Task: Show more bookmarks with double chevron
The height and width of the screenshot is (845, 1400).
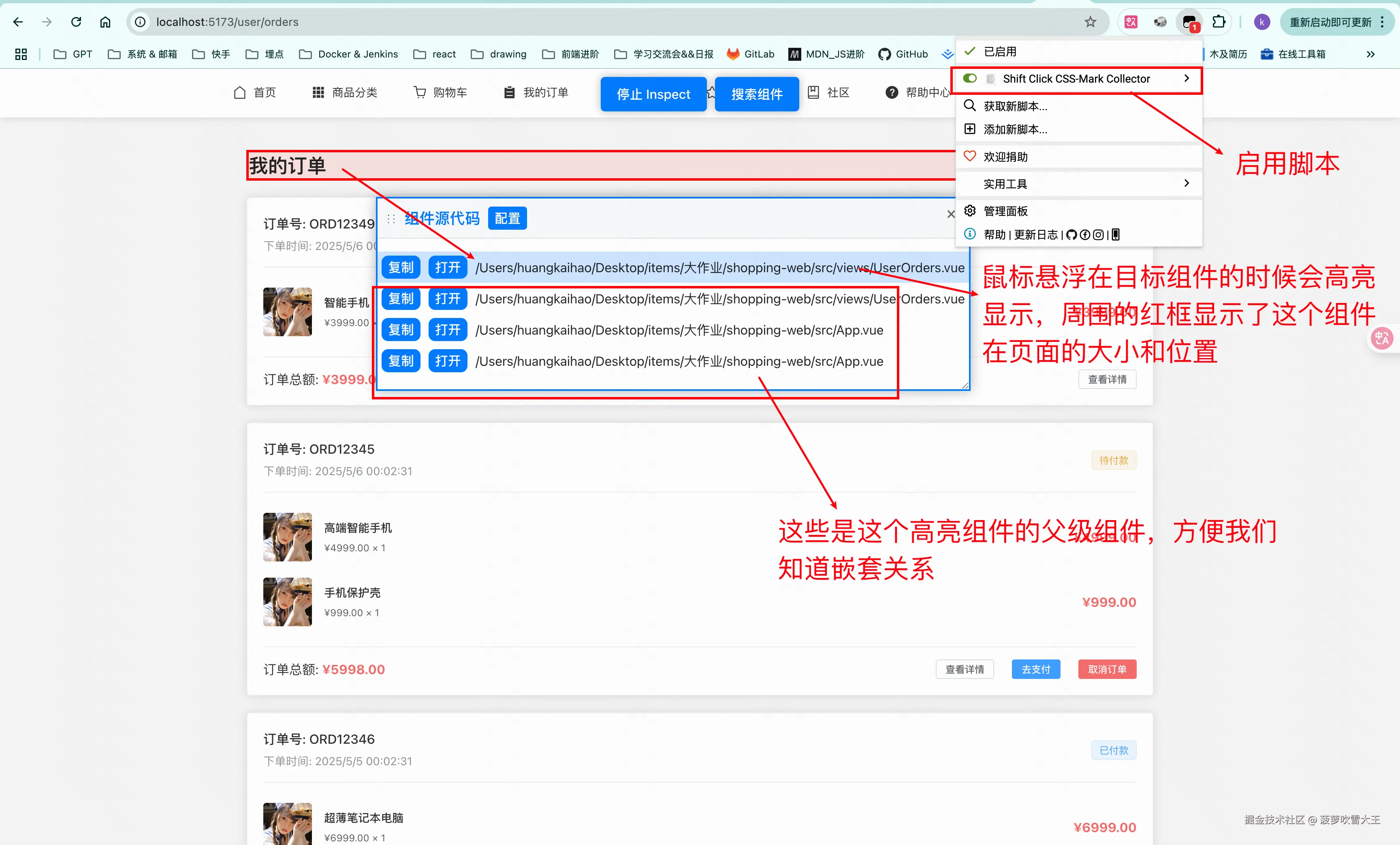Action: pos(1370,54)
